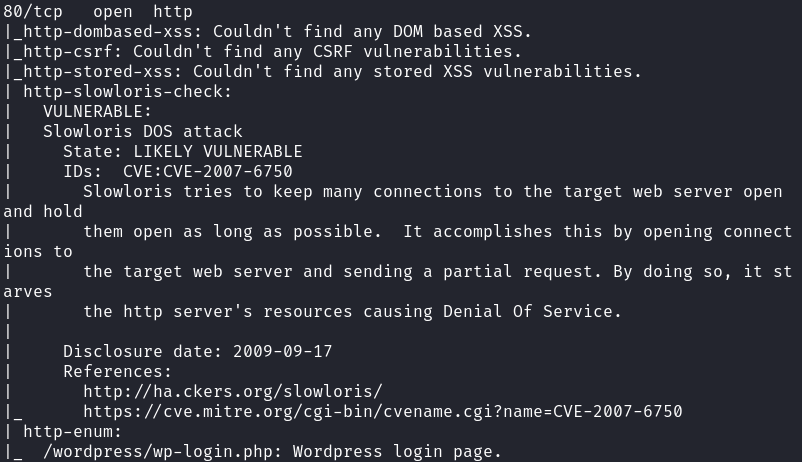Click the Slowloris DOS attack title
802x462 pixels.
(142, 131)
